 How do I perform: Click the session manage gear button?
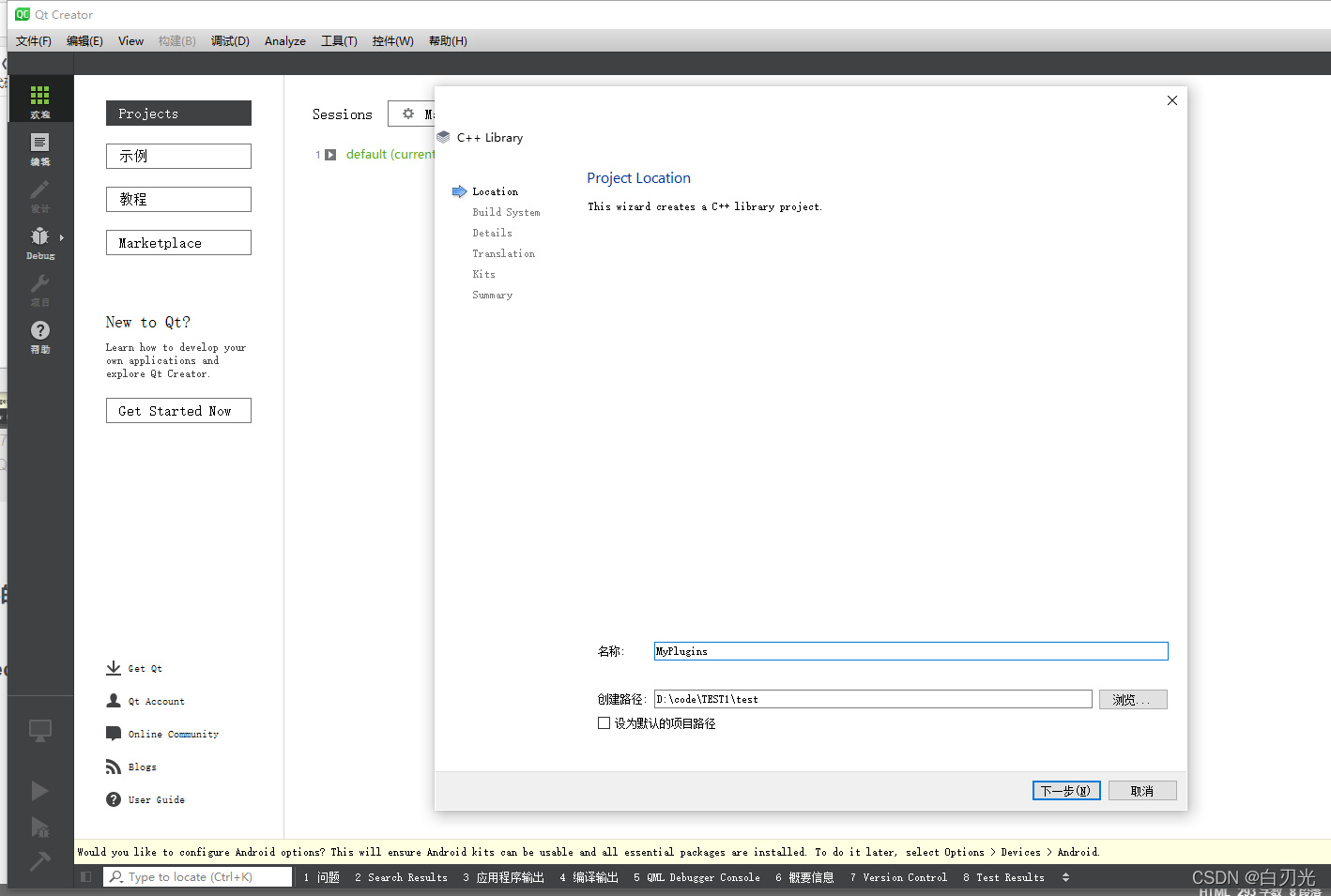pyautogui.click(x=411, y=114)
